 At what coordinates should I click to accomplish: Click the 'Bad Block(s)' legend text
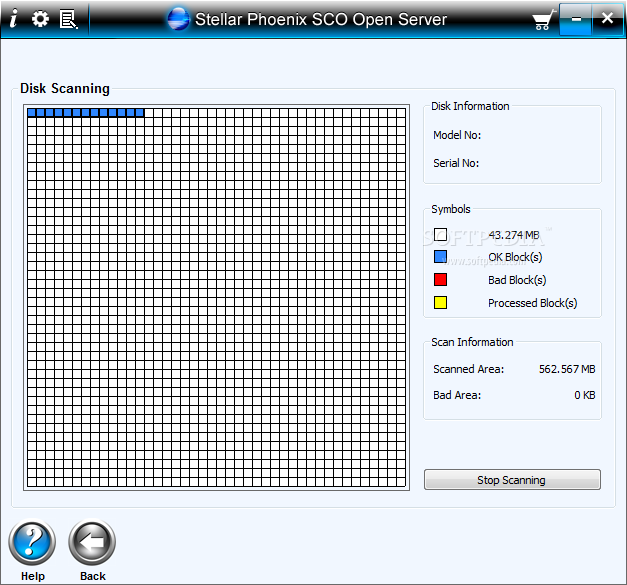517,280
